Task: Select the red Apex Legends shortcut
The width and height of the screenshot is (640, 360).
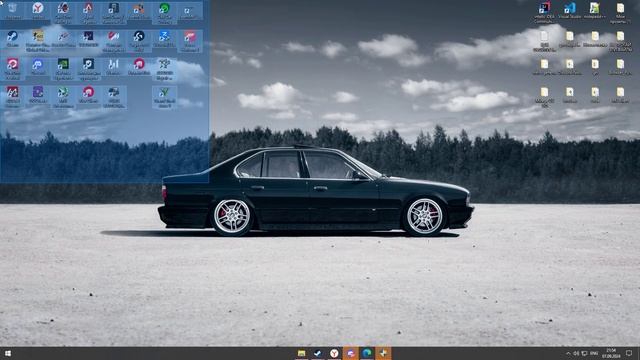Action: point(88,11)
